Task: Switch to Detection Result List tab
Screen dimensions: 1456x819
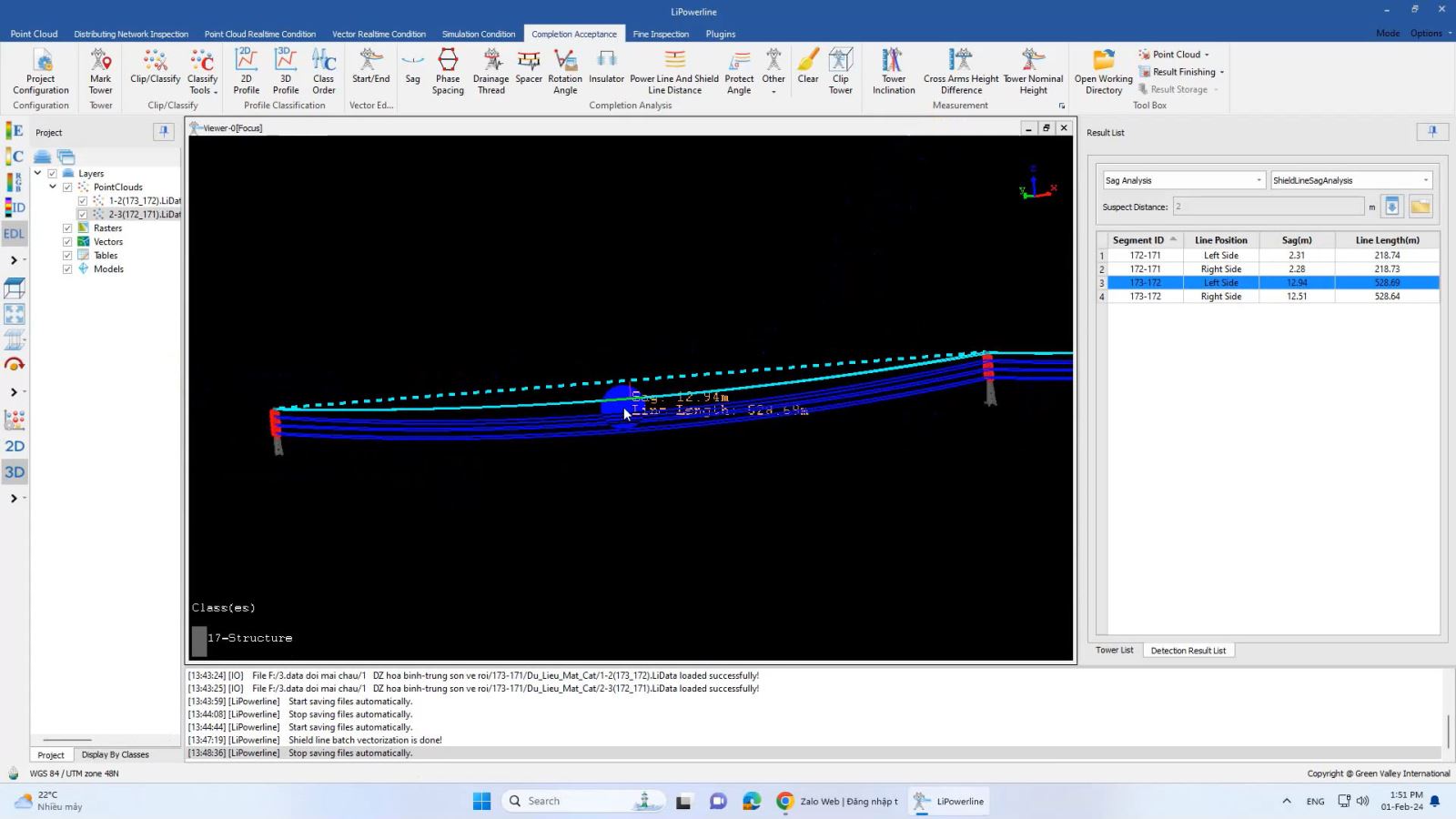Action: point(1188,650)
